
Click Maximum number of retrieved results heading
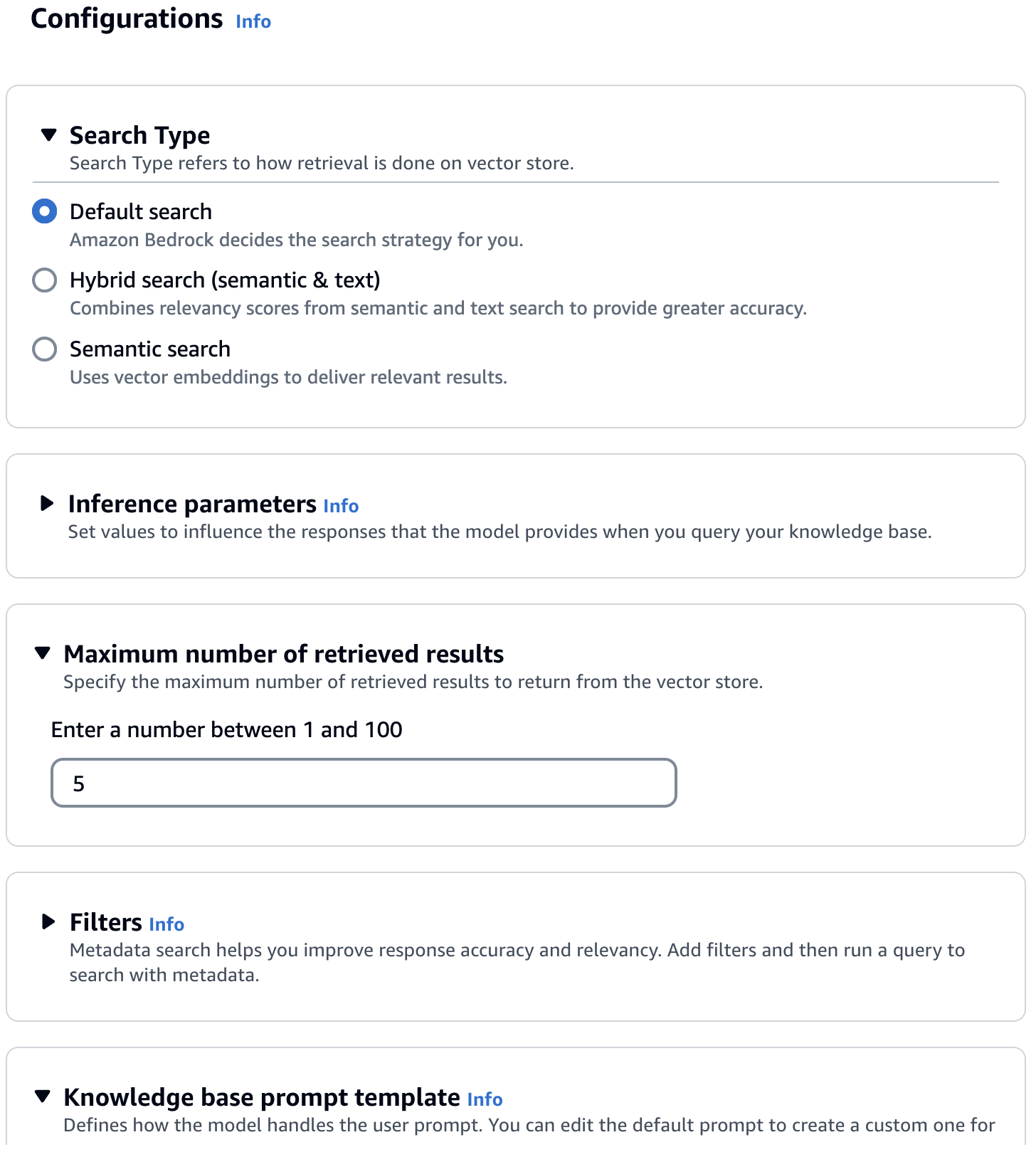tap(284, 654)
